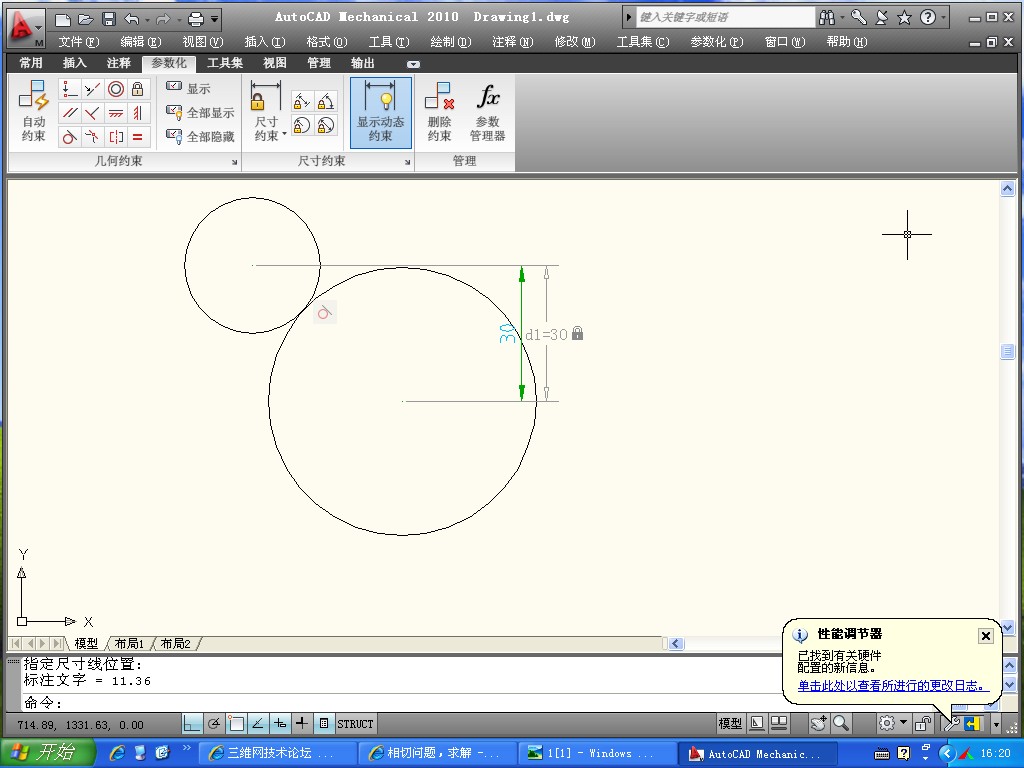Open the Parameters Manager (参数管理器)

point(488,111)
